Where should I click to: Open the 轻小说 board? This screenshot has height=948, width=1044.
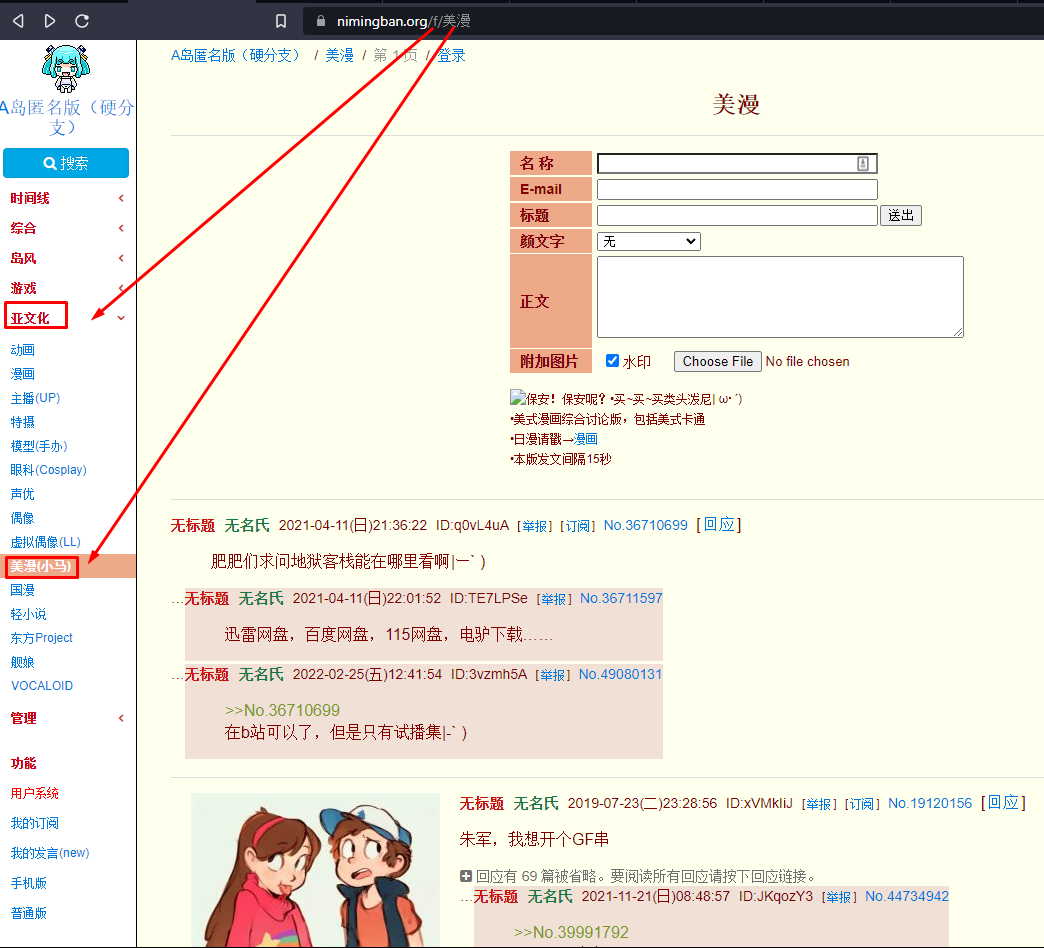tap(29, 614)
